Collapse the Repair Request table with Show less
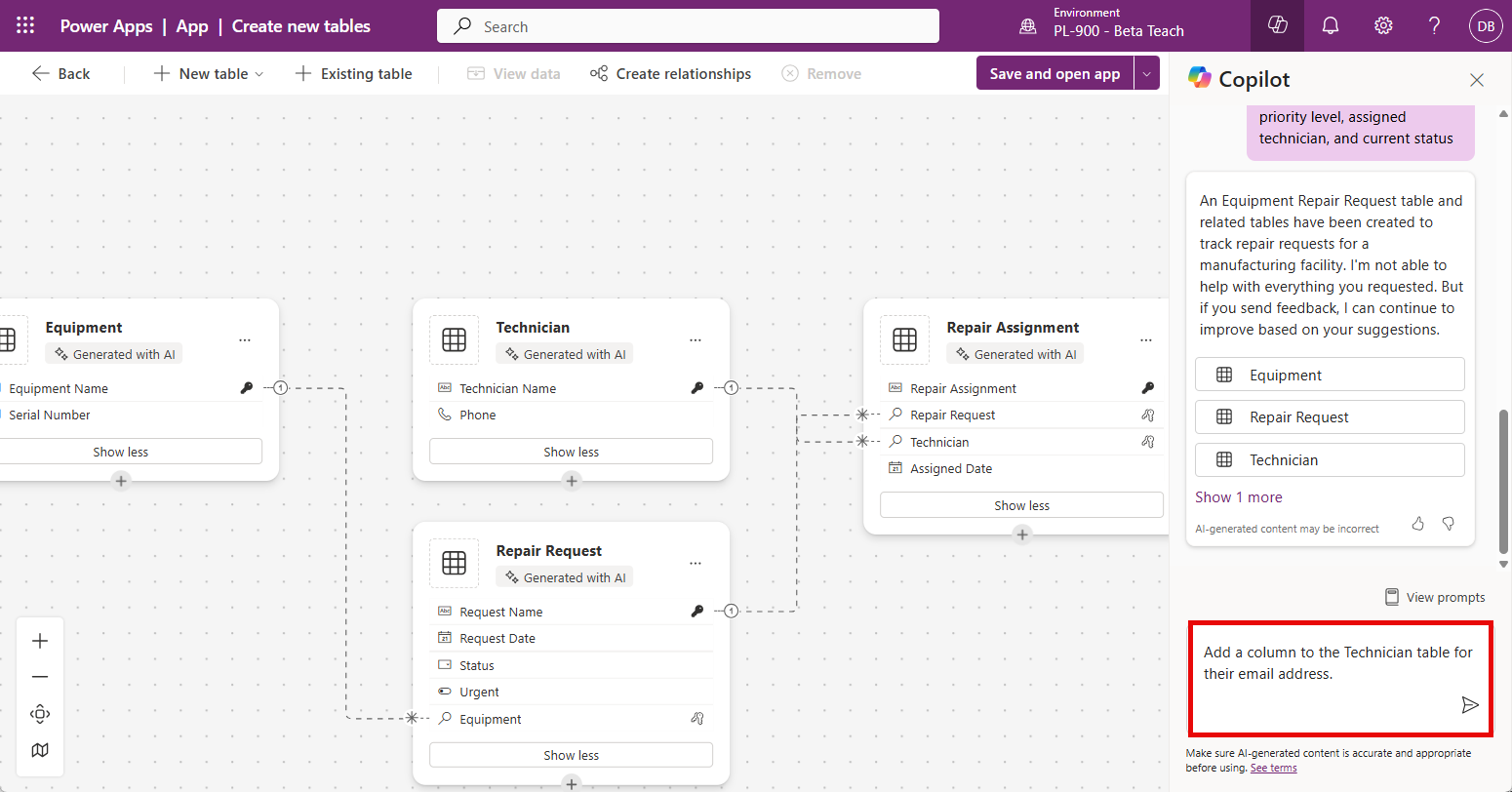This screenshot has height=792, width=1512. (x=572, y=755)
